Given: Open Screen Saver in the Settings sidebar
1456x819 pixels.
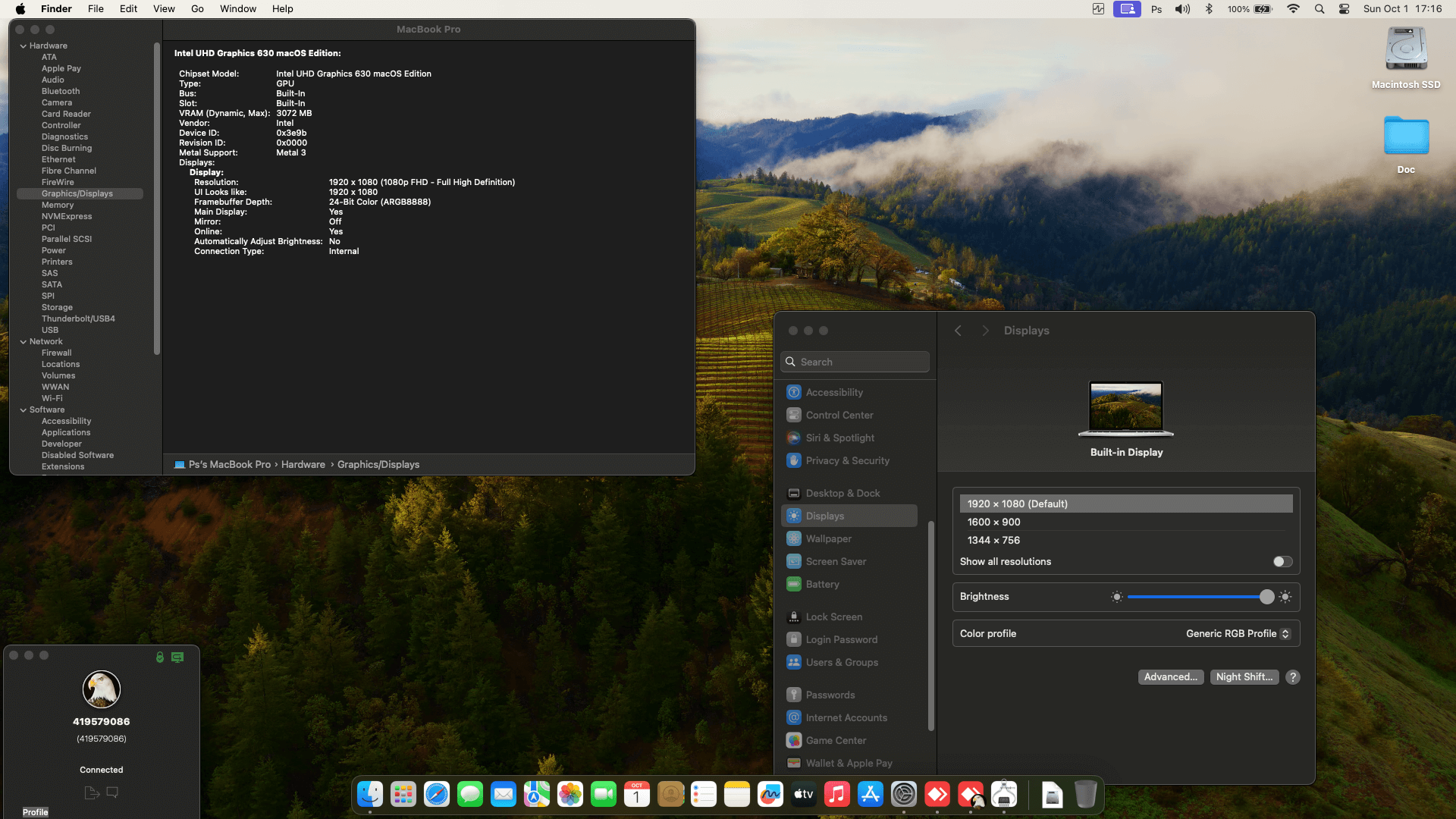Looking at the screenshot, I should (x=849, y=561).
